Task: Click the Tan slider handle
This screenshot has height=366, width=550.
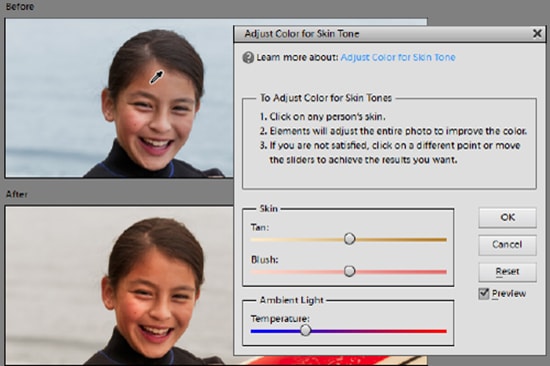Action: tap(349, 239)
